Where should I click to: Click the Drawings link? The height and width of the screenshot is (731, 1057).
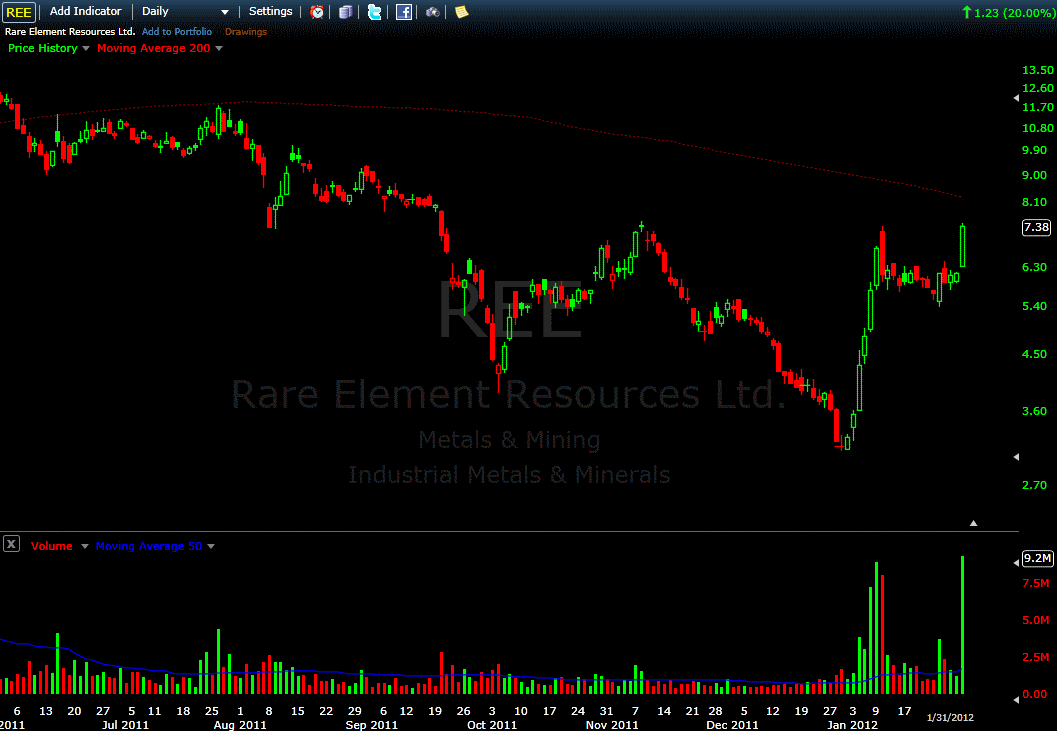[245, 32]
